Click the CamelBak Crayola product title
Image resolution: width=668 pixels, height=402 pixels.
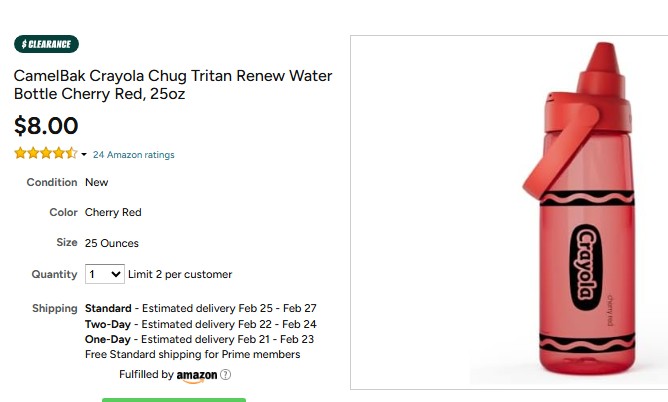coord(172,85)
